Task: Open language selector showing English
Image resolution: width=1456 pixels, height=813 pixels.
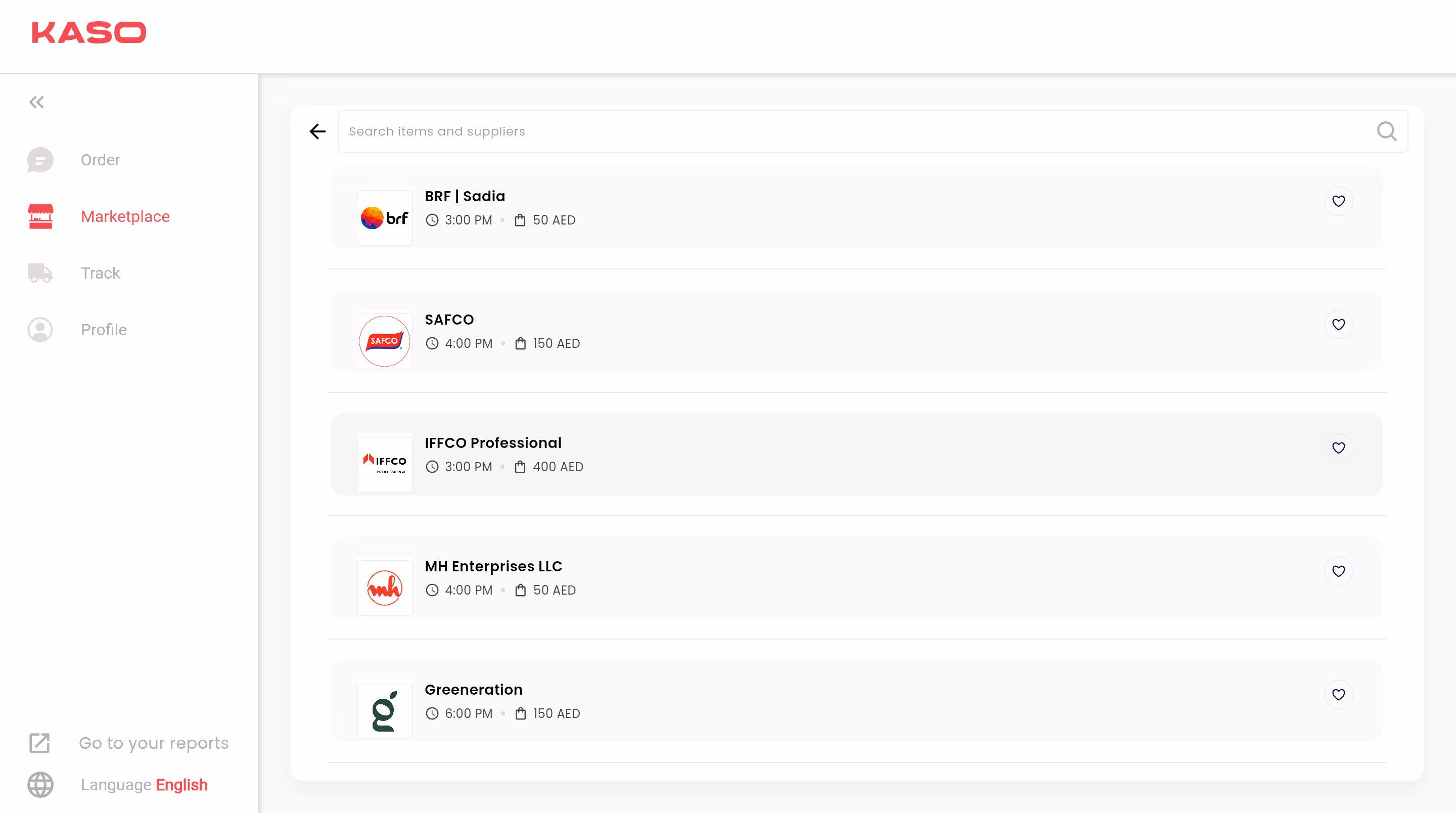Action: point(181,785)
